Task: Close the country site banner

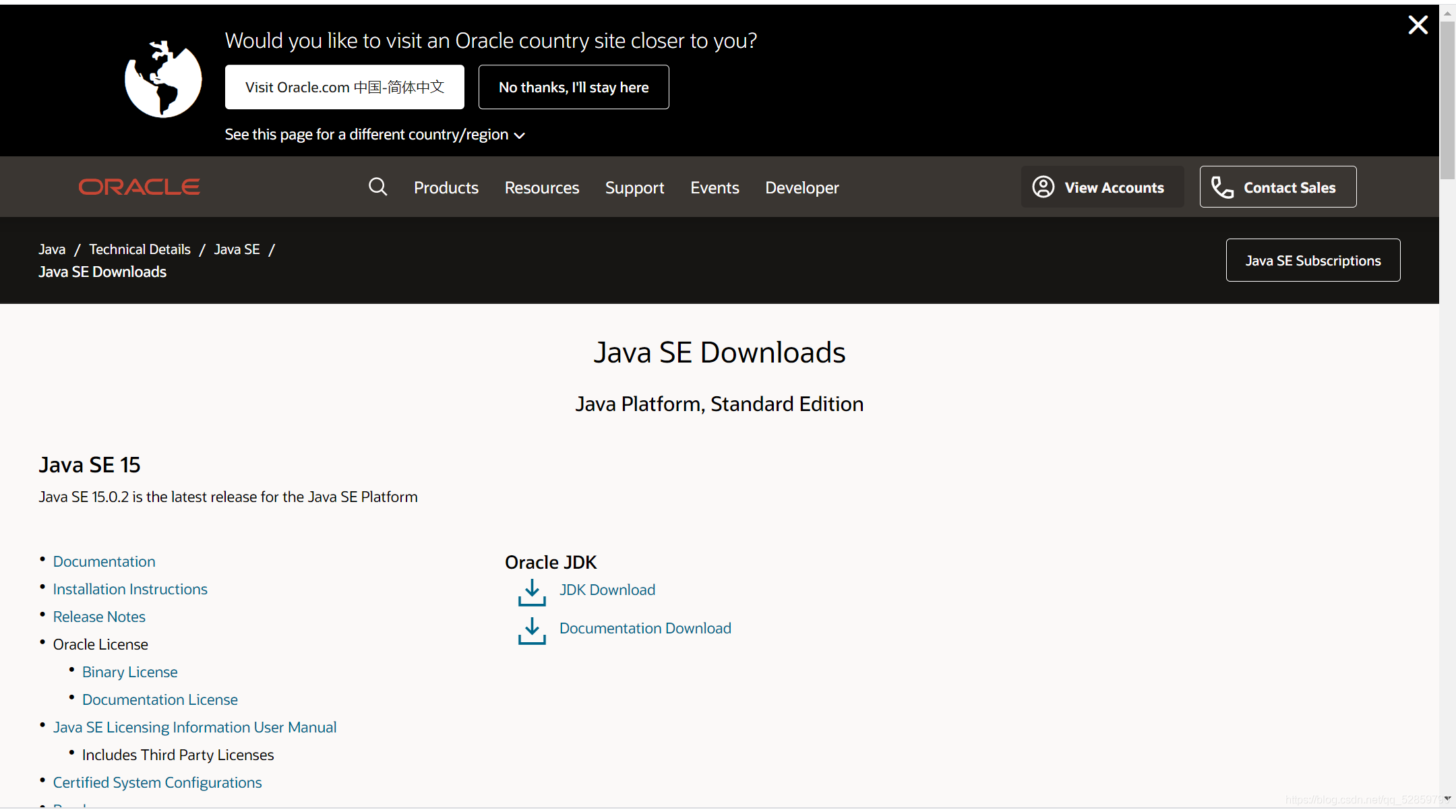Action: 1418,25
